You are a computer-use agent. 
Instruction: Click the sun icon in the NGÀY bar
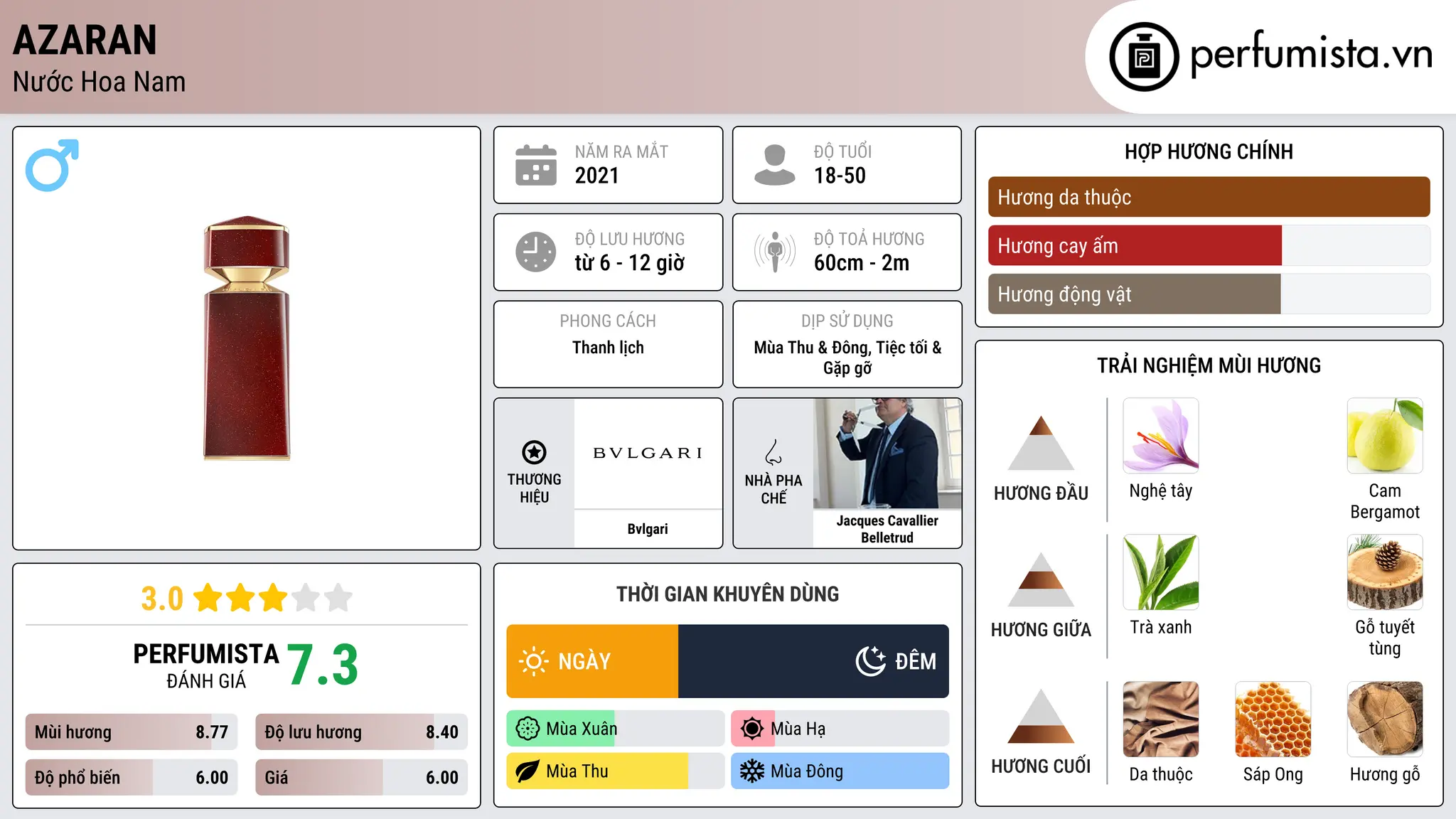pos(533,661)
